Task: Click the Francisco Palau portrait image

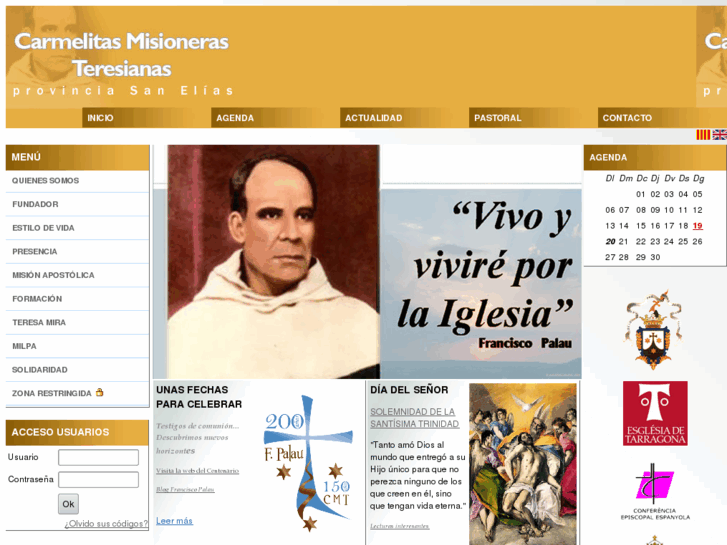Action: pyautogui.click(x=274, y=262)
